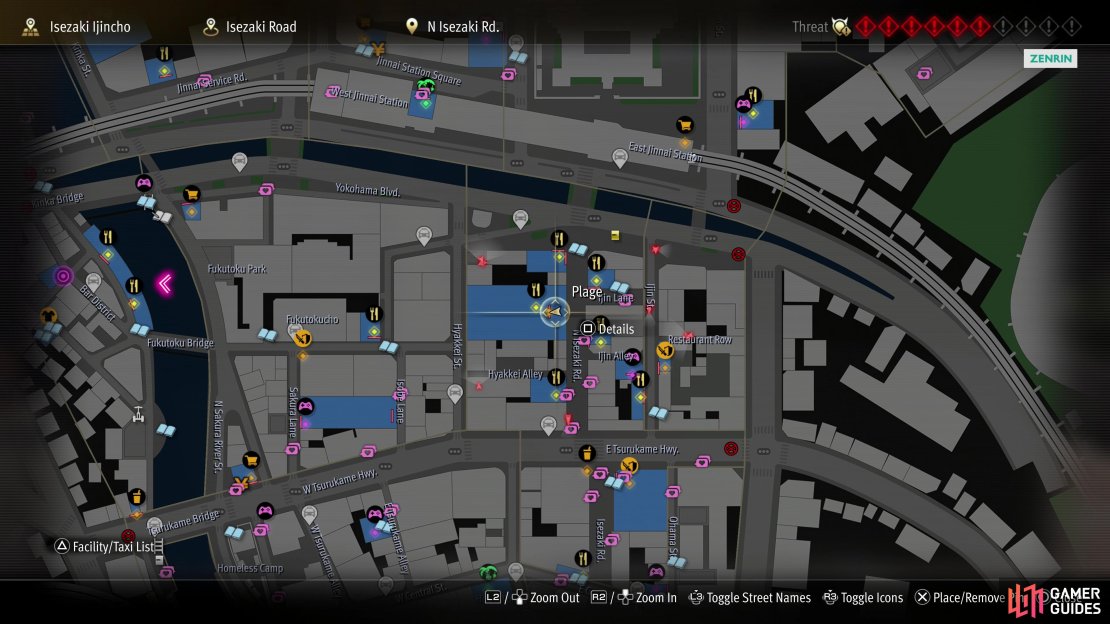Screen dimensions: 1110x624
Task: Click arcade controller icon near Jinka Bridge
Action: coord(144,183)
